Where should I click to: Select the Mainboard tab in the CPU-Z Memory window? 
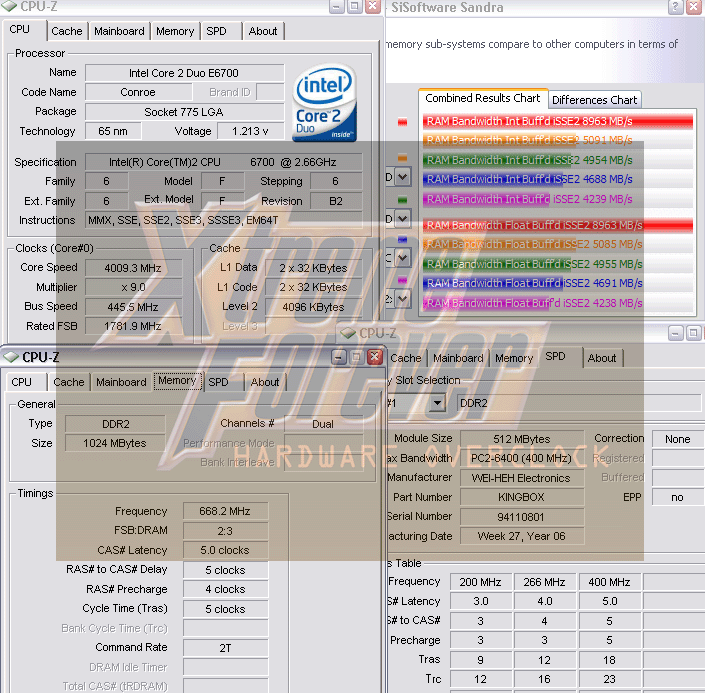[121, 382]
